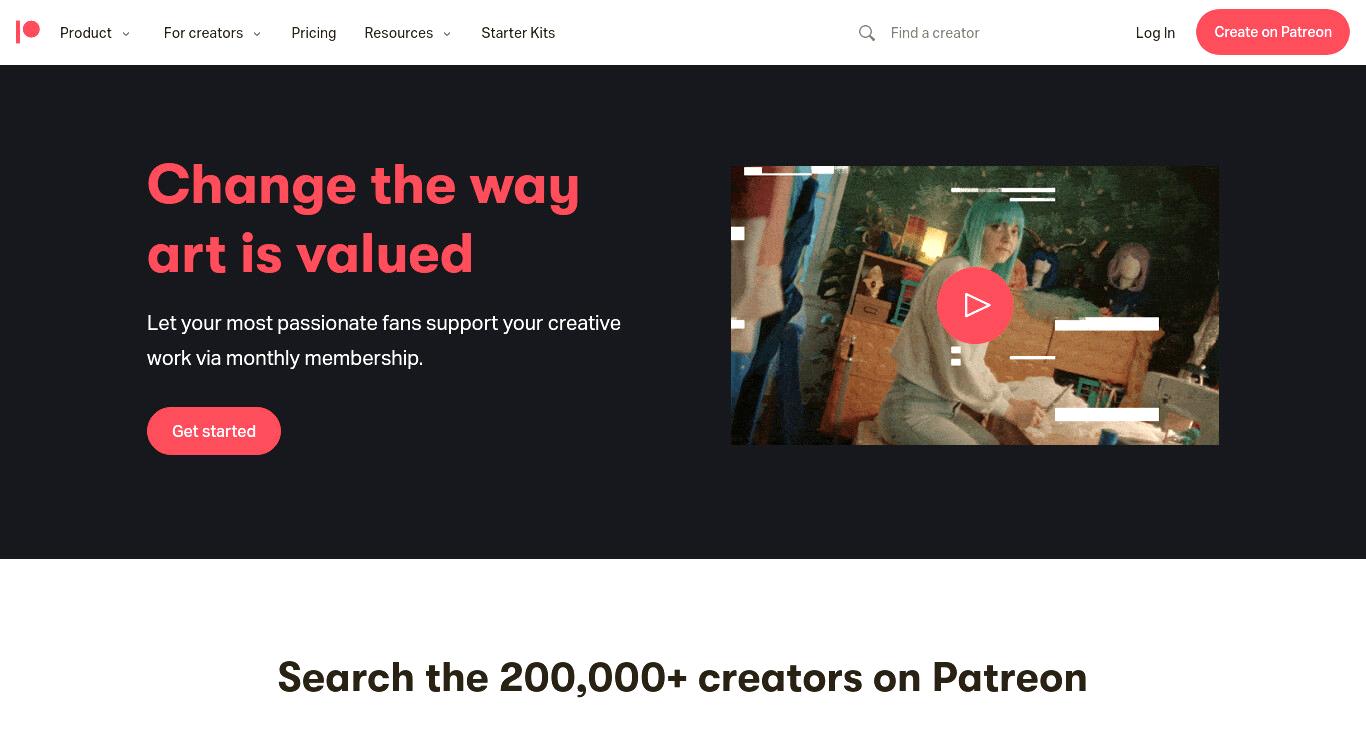The height and width of the screenshot is (741, 1366).
Task: Open the Starter Kits link
Action: [x=518, y=33]
